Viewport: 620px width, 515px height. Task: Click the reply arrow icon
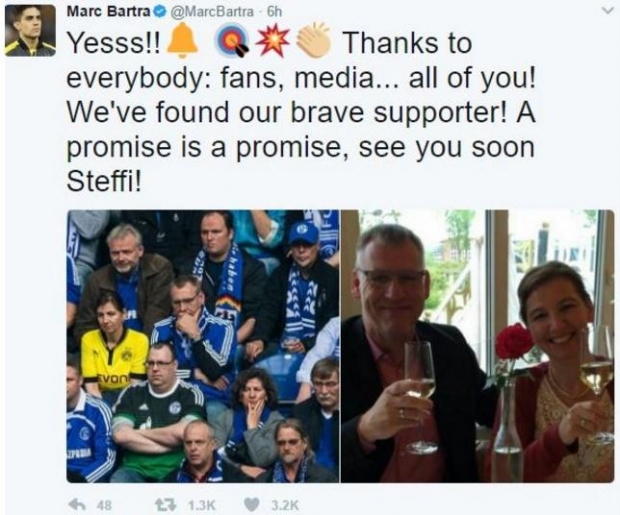click(x=76, y=504)
